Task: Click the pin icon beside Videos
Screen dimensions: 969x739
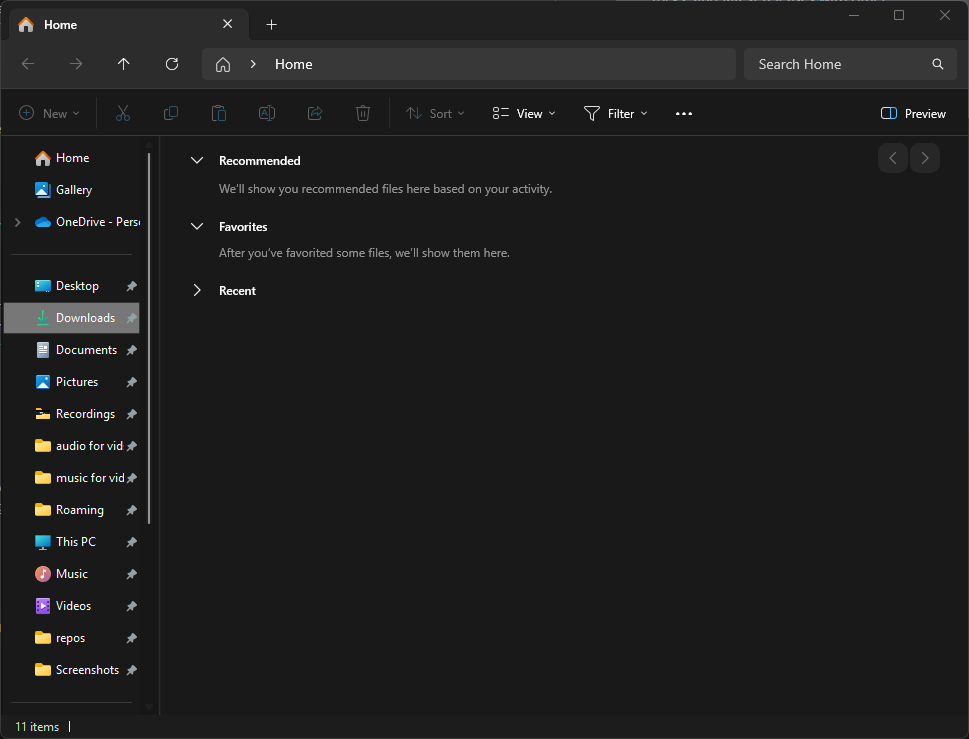Action: point(132,606)
